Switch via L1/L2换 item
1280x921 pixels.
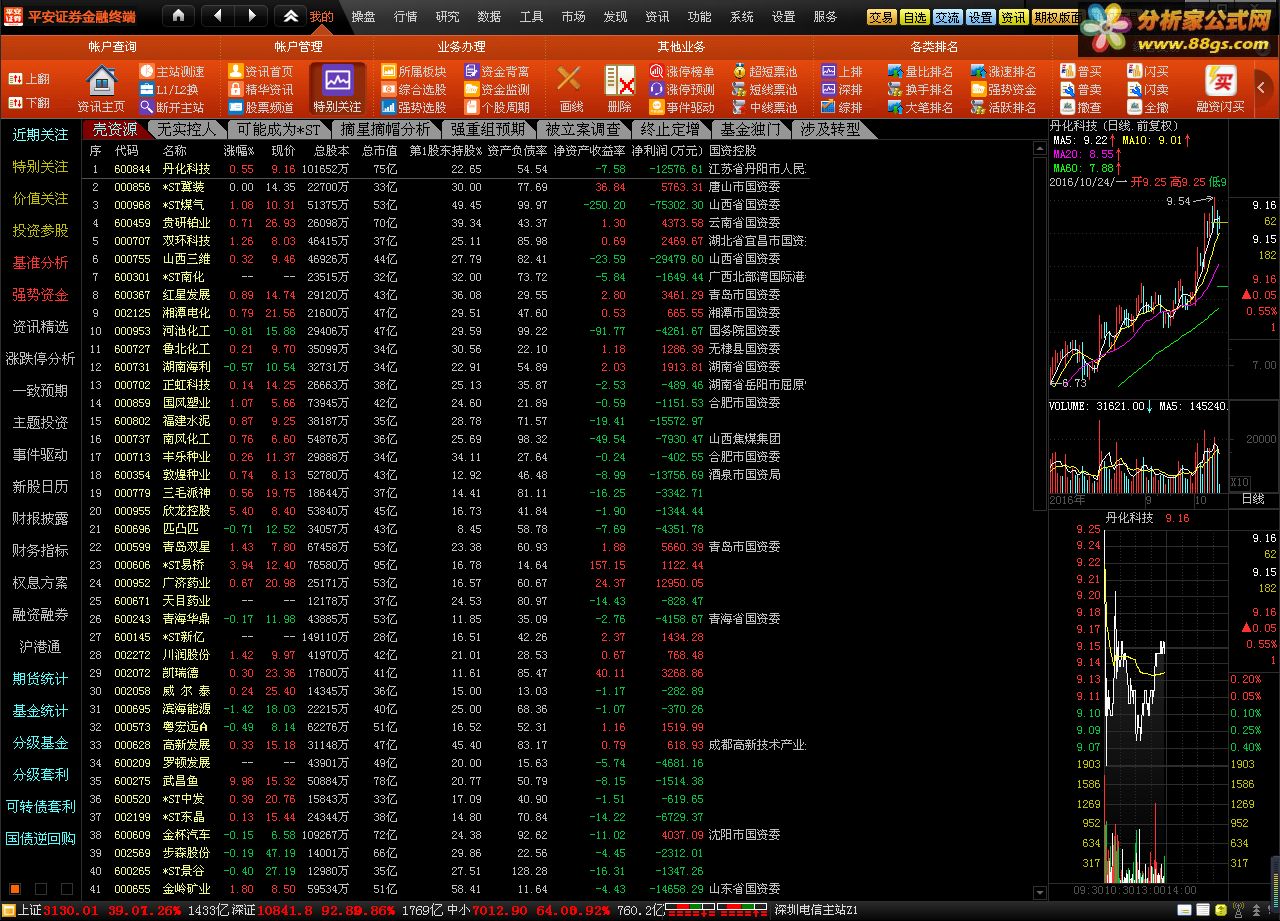[168, 90]
